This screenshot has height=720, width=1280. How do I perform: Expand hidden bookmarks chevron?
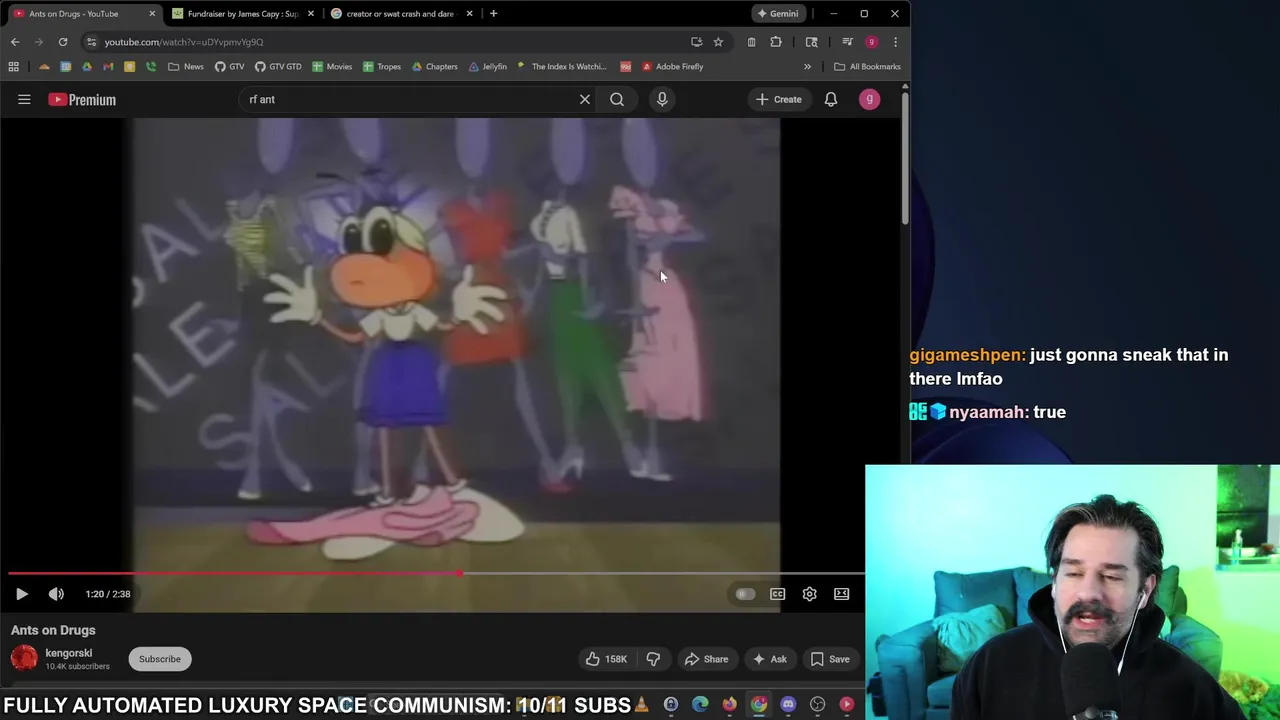point(807,67)
